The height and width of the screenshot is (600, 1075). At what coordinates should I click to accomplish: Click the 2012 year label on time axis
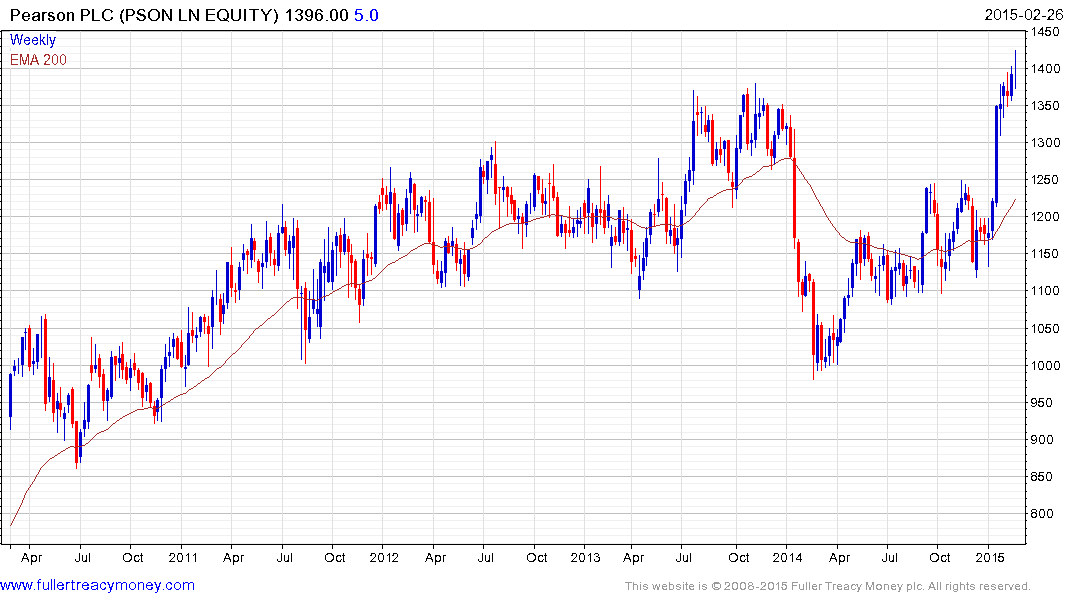pos(384,557)
